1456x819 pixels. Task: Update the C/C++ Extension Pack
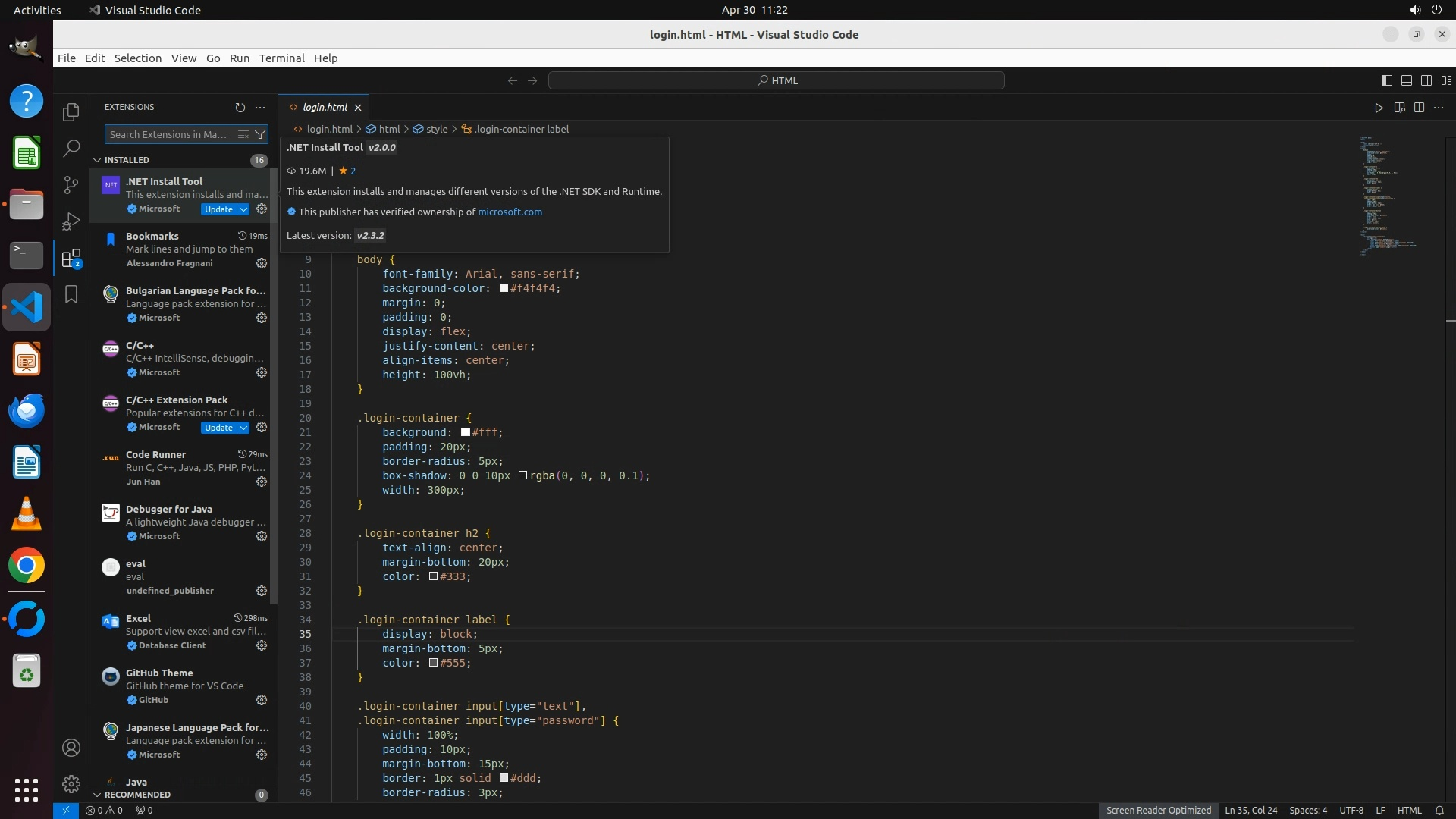point(218,428)
